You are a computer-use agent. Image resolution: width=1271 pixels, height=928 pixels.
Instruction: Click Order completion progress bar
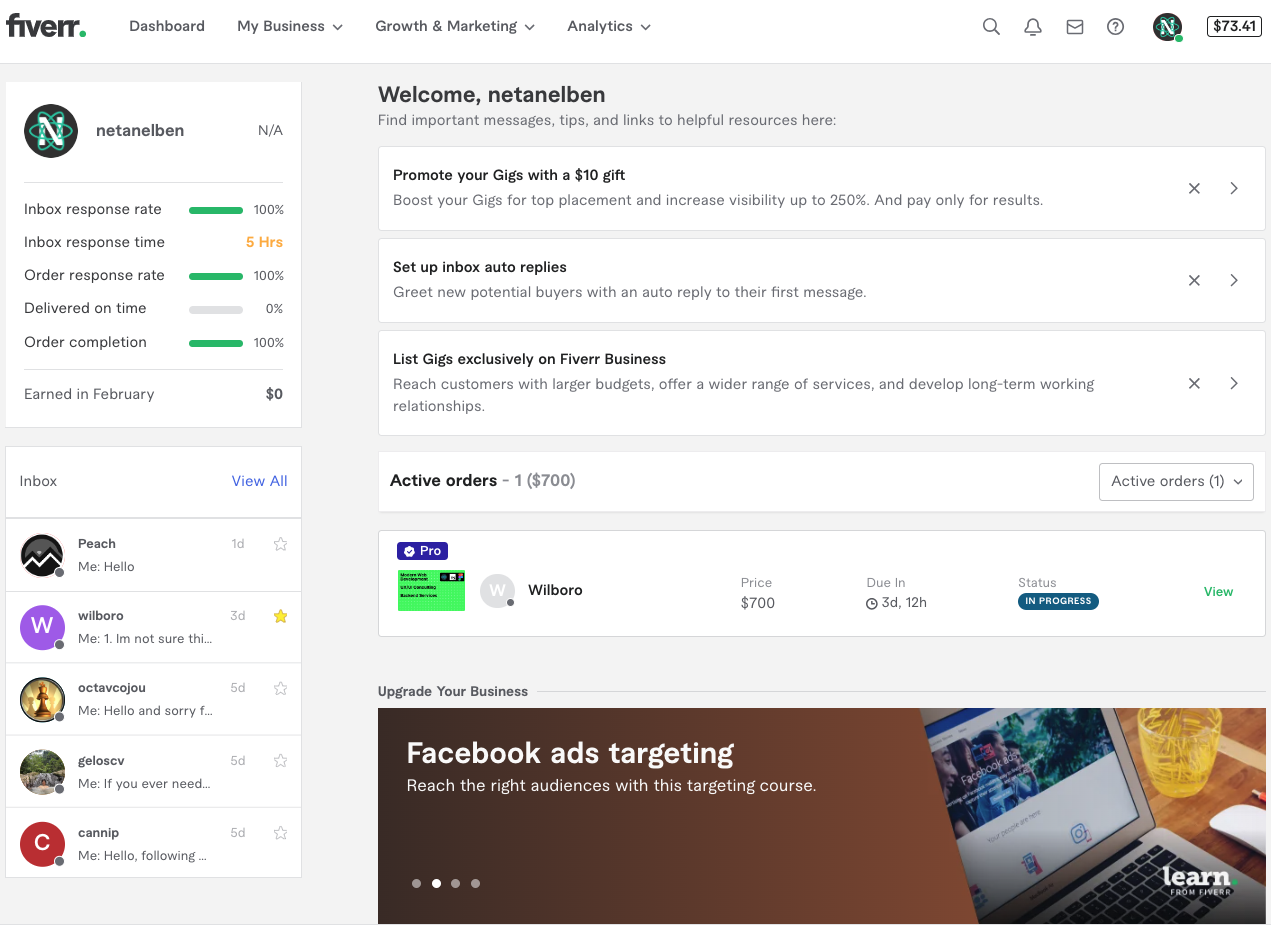pos(216,343)
